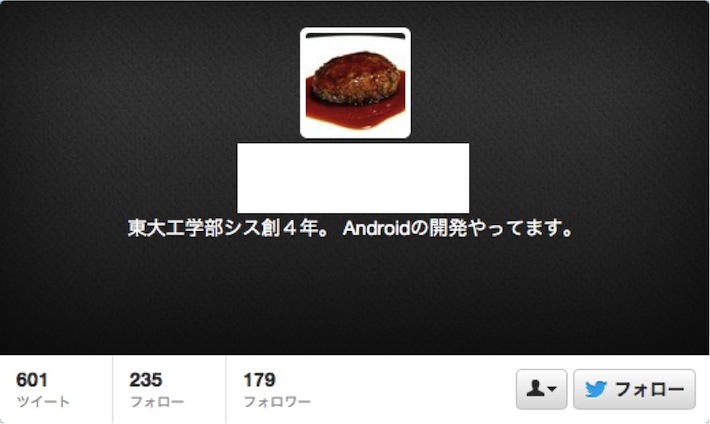Select the フォロー label under 235
This screenshot has width=710, height=424.
[x=157, y=402]
